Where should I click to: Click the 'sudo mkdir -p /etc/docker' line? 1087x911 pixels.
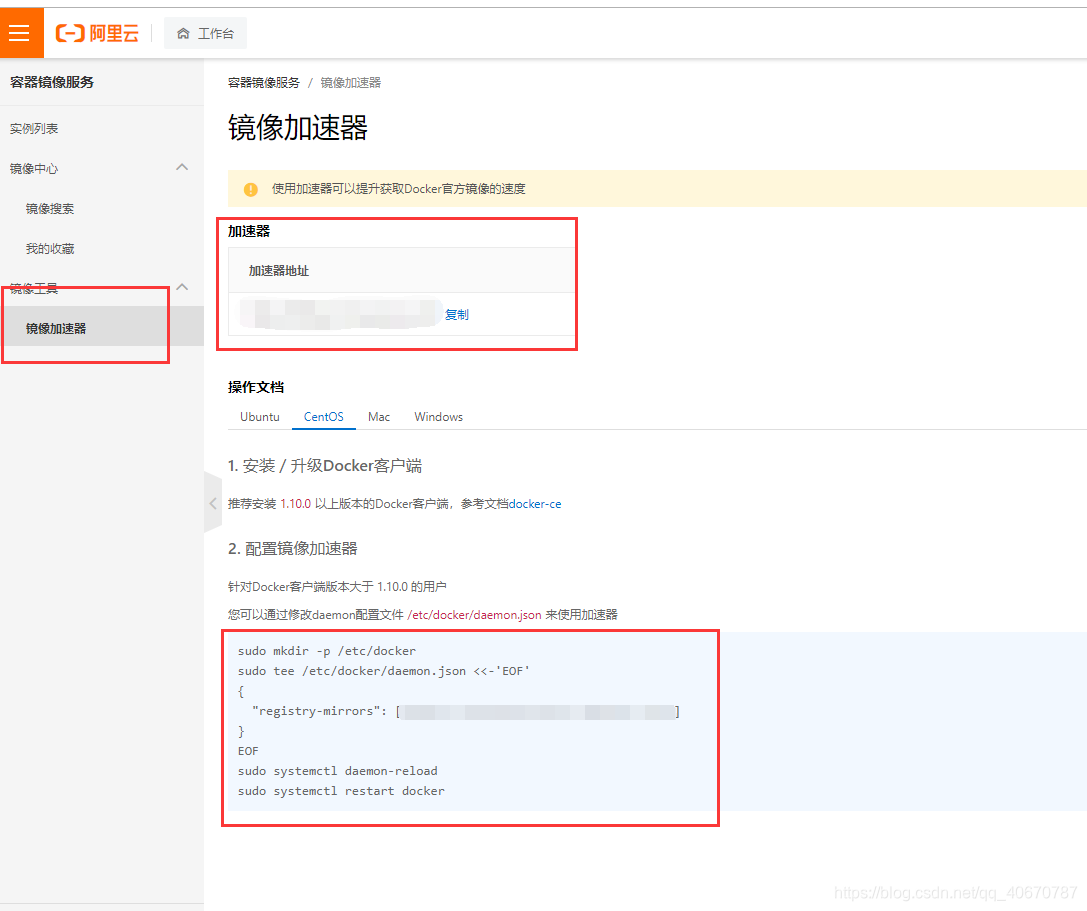click(327, 651)
